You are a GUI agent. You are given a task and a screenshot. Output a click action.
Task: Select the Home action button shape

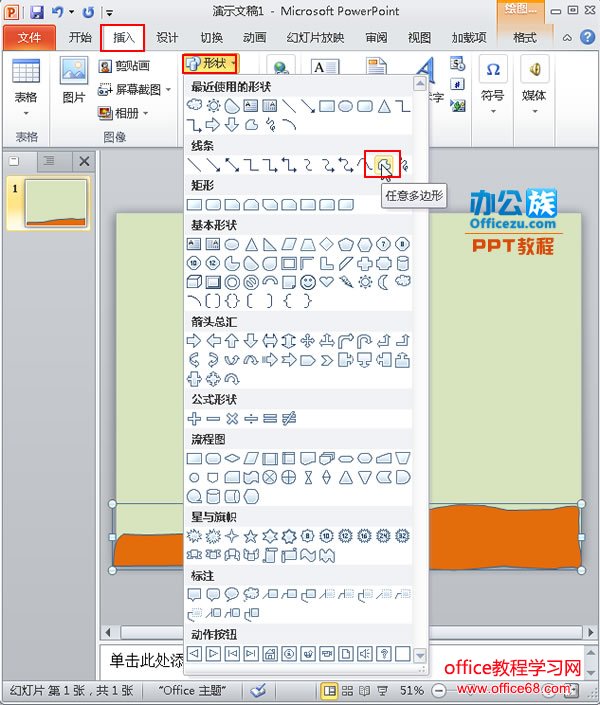270,653
